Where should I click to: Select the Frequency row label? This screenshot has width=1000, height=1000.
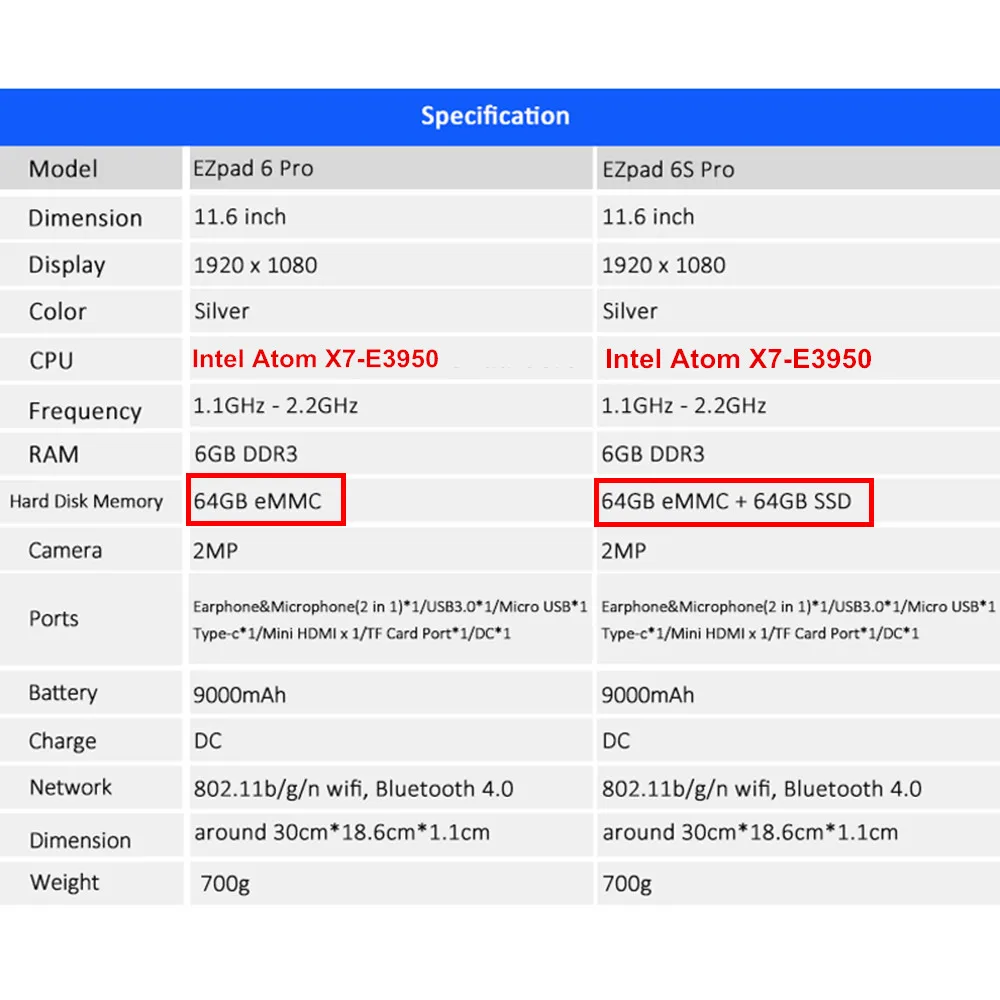85,411
